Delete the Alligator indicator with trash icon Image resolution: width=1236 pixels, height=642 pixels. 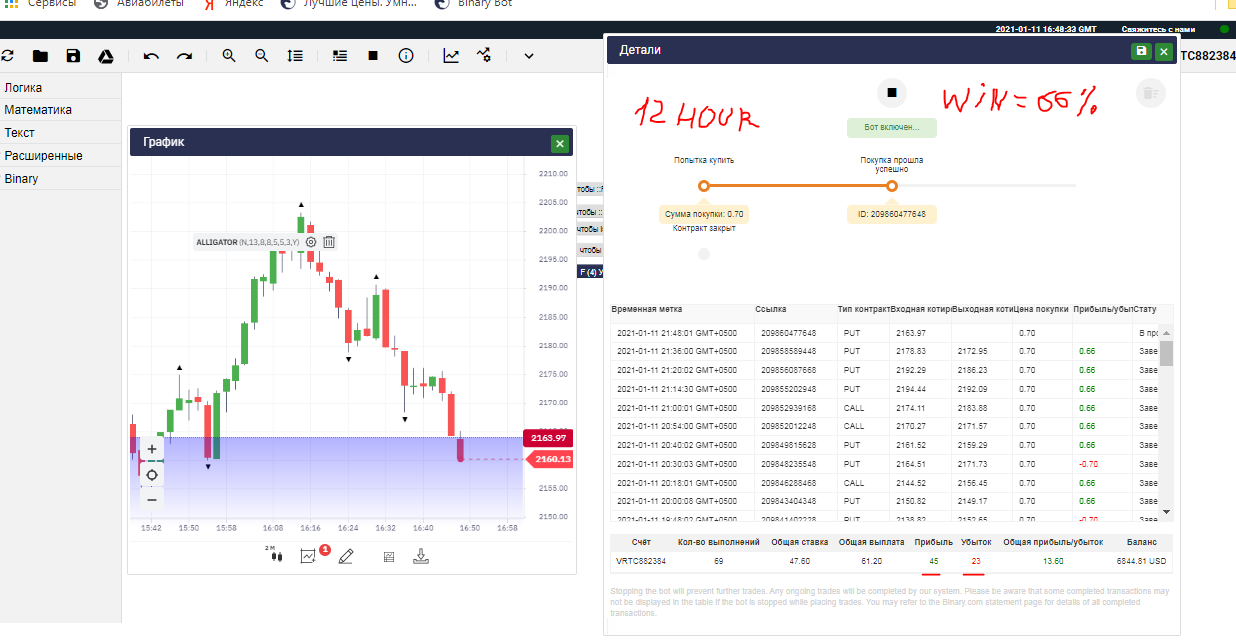(x=329, y=242)
